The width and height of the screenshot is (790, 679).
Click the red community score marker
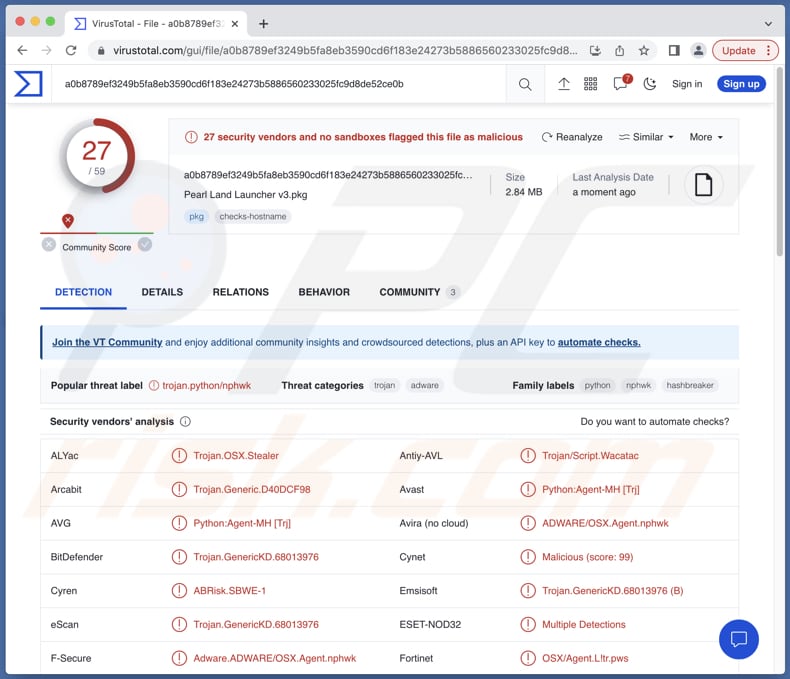point(68,221)
